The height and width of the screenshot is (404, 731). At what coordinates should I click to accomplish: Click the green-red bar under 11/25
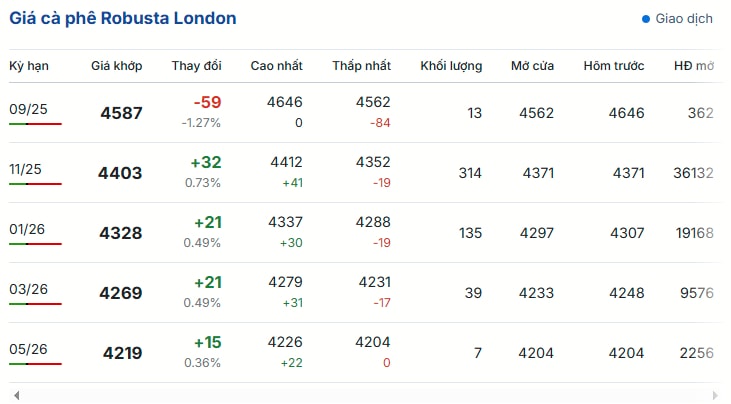(x=35, y=184)
